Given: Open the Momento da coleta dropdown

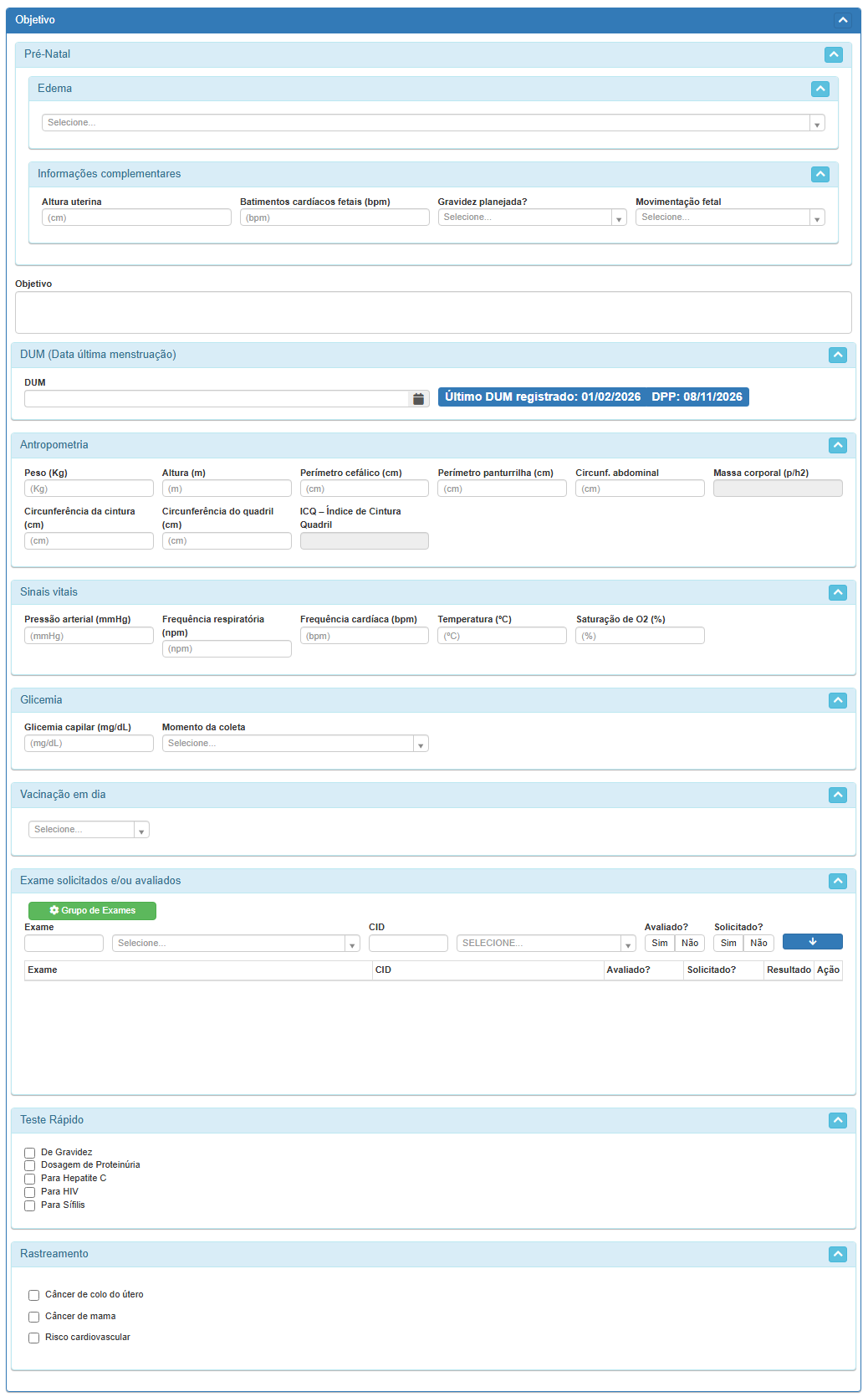Looking at the screenshot, I should pos(294,744).
